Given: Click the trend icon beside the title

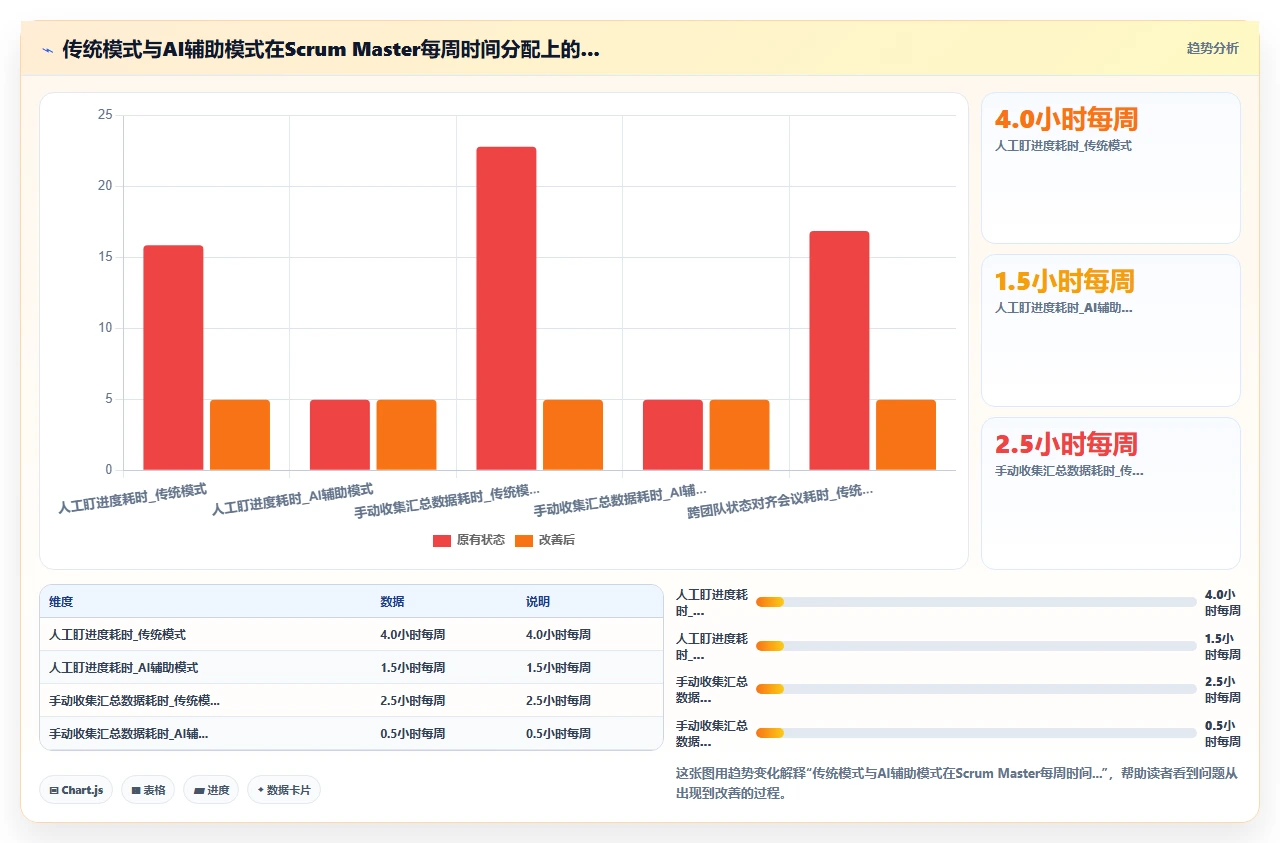Looking at the screenshot, I should click(x=47, y=49).
